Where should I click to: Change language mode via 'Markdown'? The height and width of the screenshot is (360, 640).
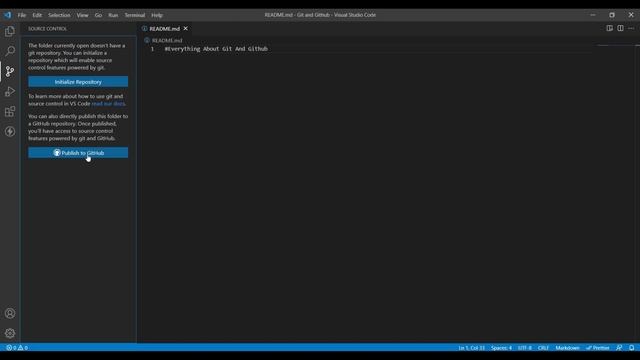pos(567,348)
